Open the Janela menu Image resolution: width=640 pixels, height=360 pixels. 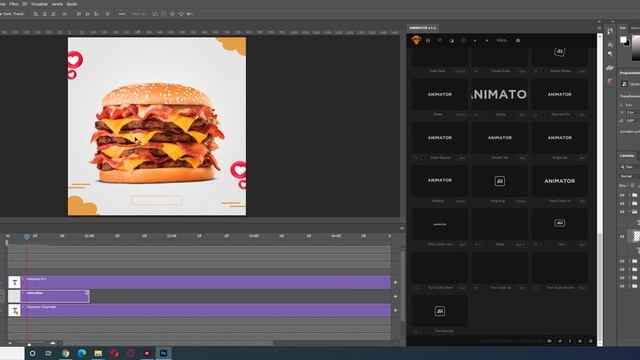(57, 4)
